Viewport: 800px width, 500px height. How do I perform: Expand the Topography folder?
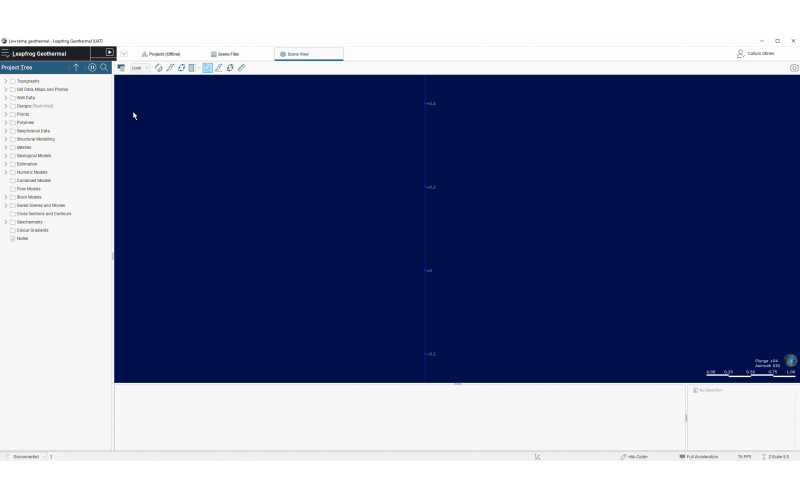pos(5,81)
